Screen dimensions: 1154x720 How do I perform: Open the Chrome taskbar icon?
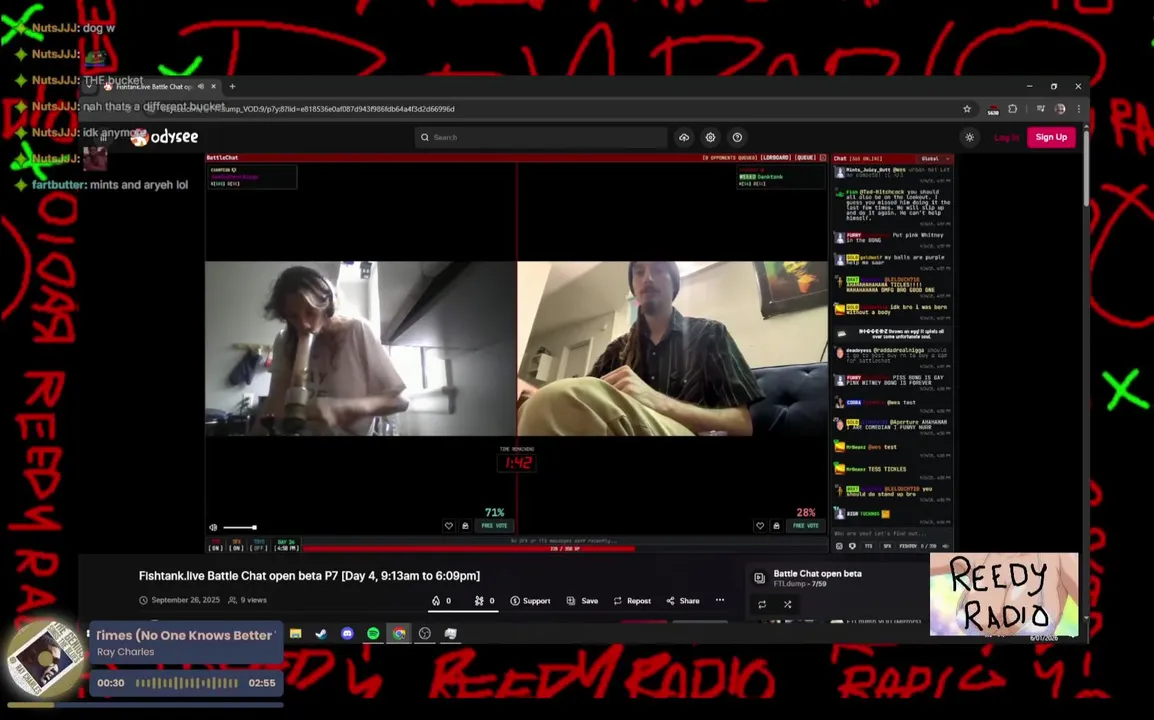[x=399, y=633]
